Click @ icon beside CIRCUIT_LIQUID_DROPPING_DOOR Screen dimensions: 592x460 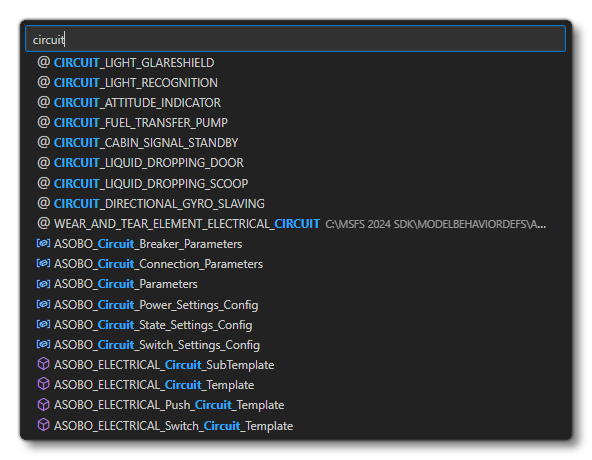43,162
